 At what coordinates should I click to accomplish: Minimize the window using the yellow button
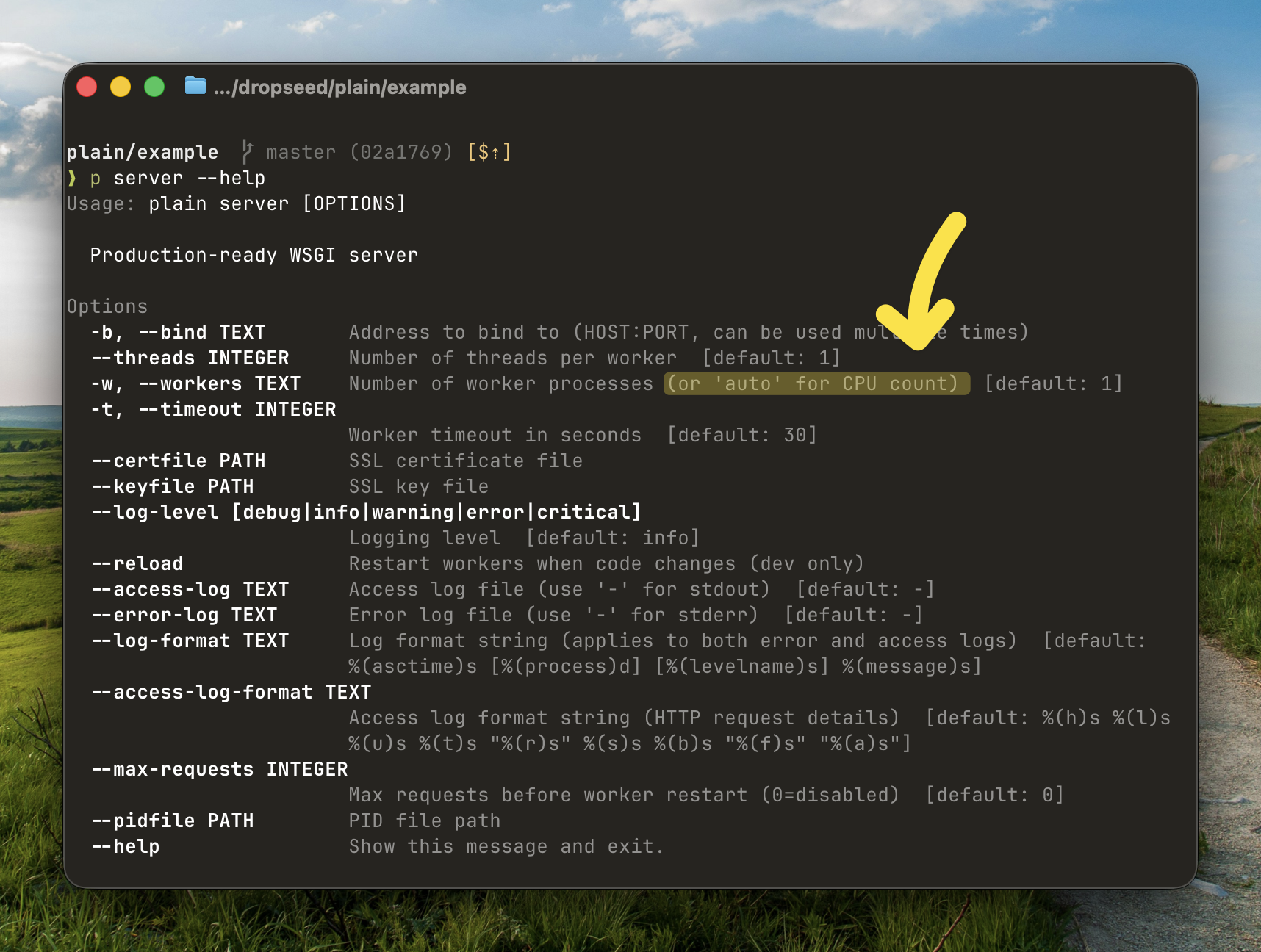(121, 87)
